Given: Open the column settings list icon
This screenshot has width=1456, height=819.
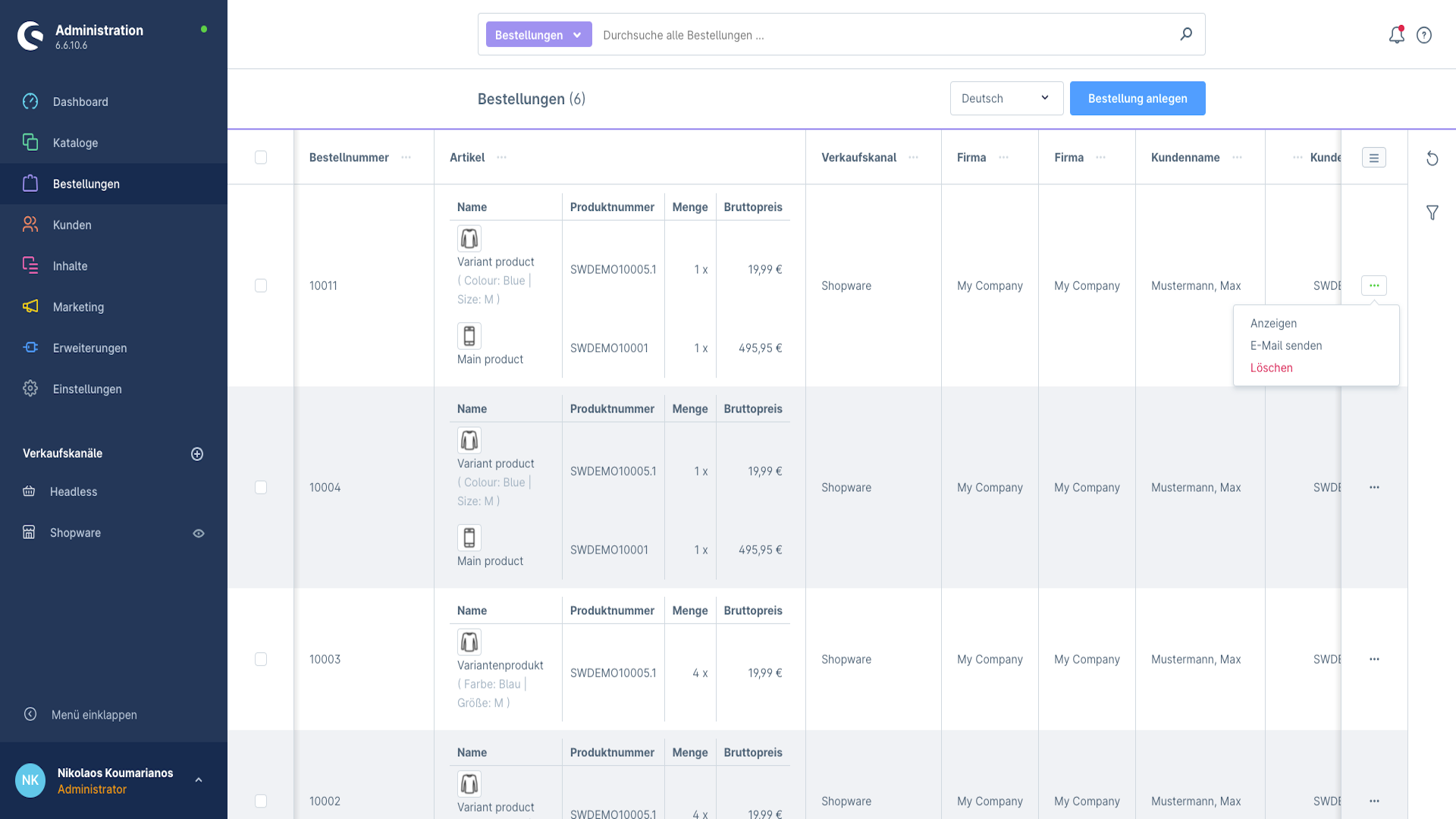Looking at the screenshot, I should coord(1373,158).
